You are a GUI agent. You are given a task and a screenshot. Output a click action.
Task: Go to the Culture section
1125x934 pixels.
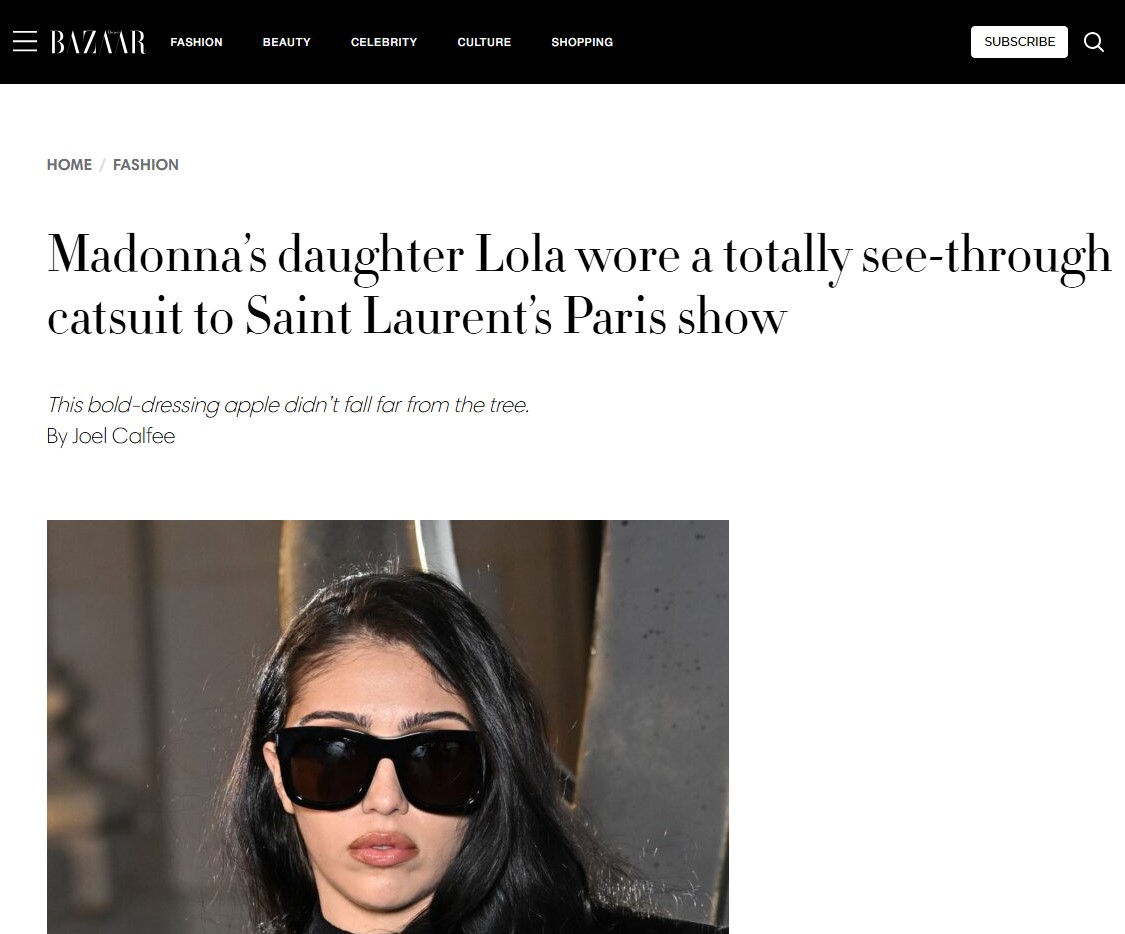tap(484, 42)
